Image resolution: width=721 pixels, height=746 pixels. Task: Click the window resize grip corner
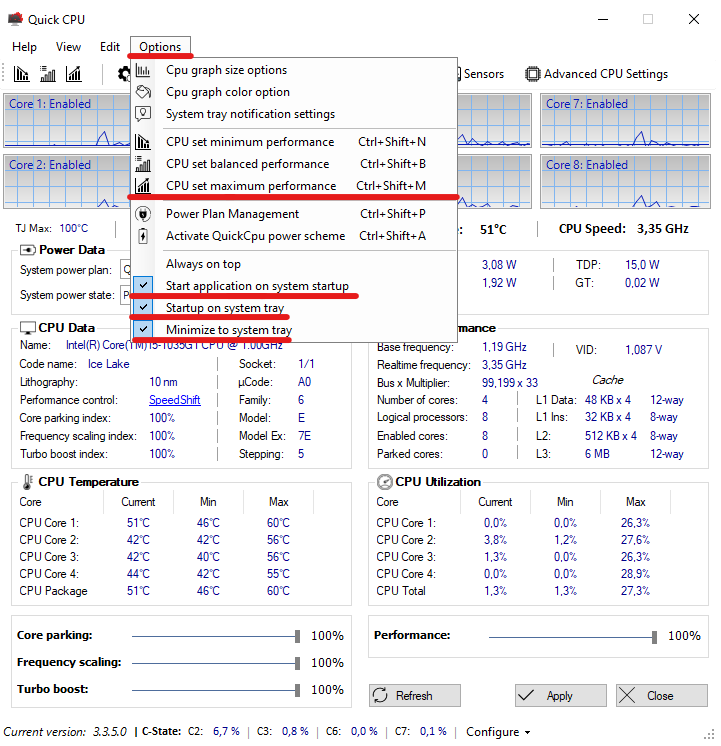point(709,734)
